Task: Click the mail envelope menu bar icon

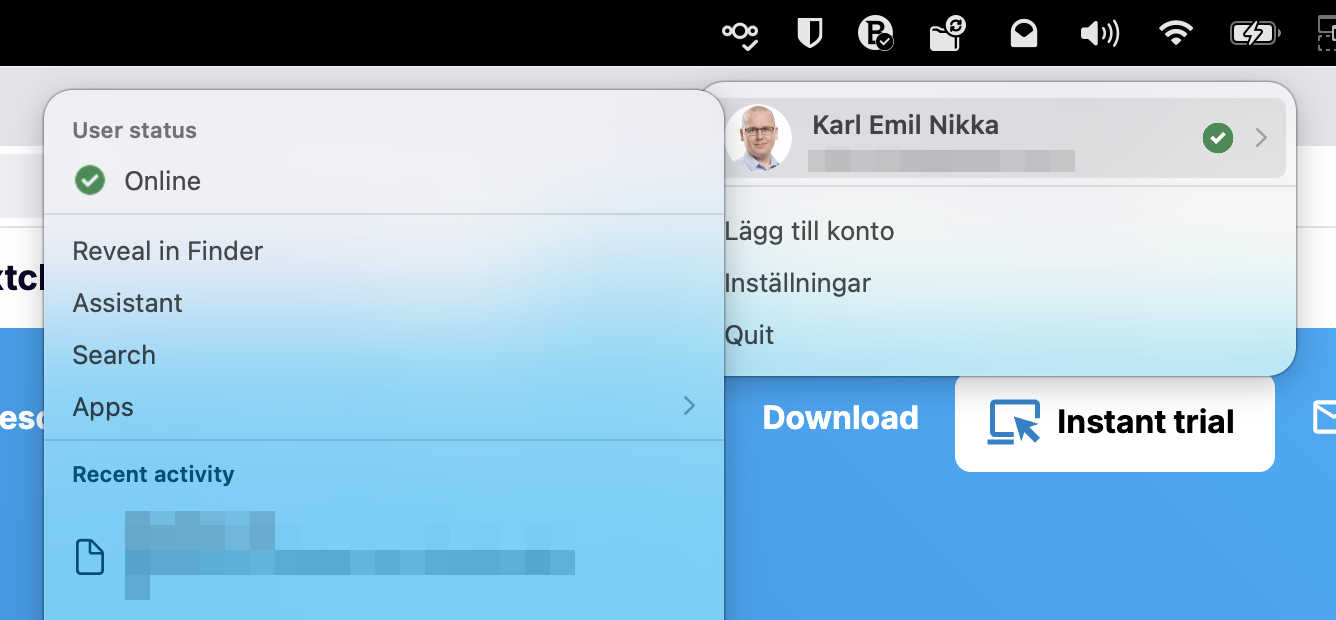Action: pyautogui.click(x=1023, y=35)
